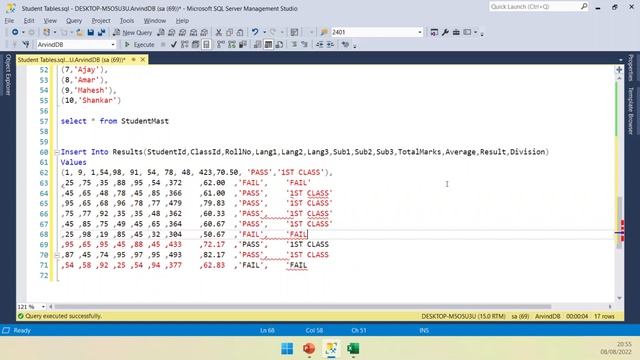Screen dimensions: 640x360
Task: Click the Cut scissors icon
Action: coord(218,32)
